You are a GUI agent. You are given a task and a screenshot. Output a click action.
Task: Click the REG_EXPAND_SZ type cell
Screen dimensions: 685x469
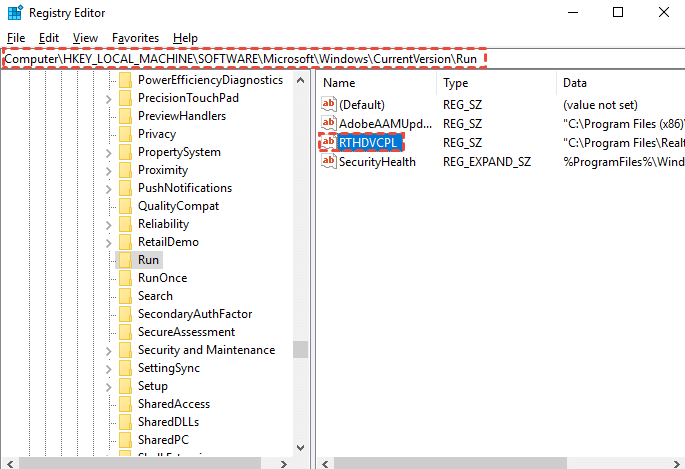point(487,162)
